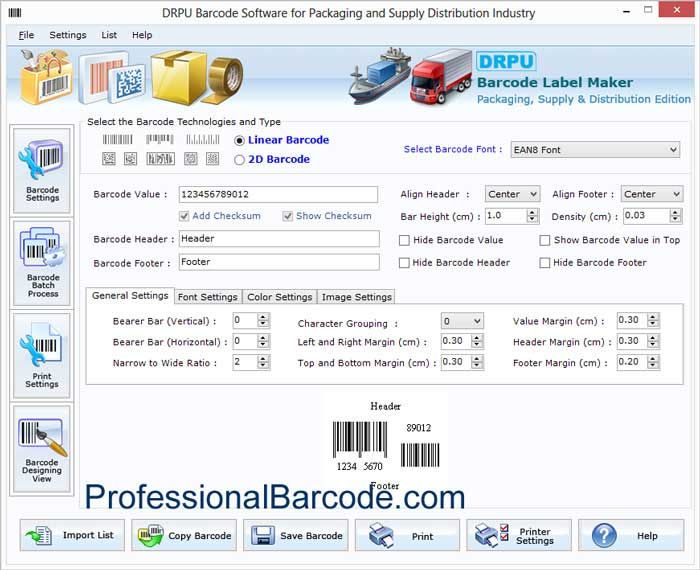The image size is (700, 570).
Task: Increase the Bar Height spinner value
Action: pyautogui.click(x=531, y=212)
